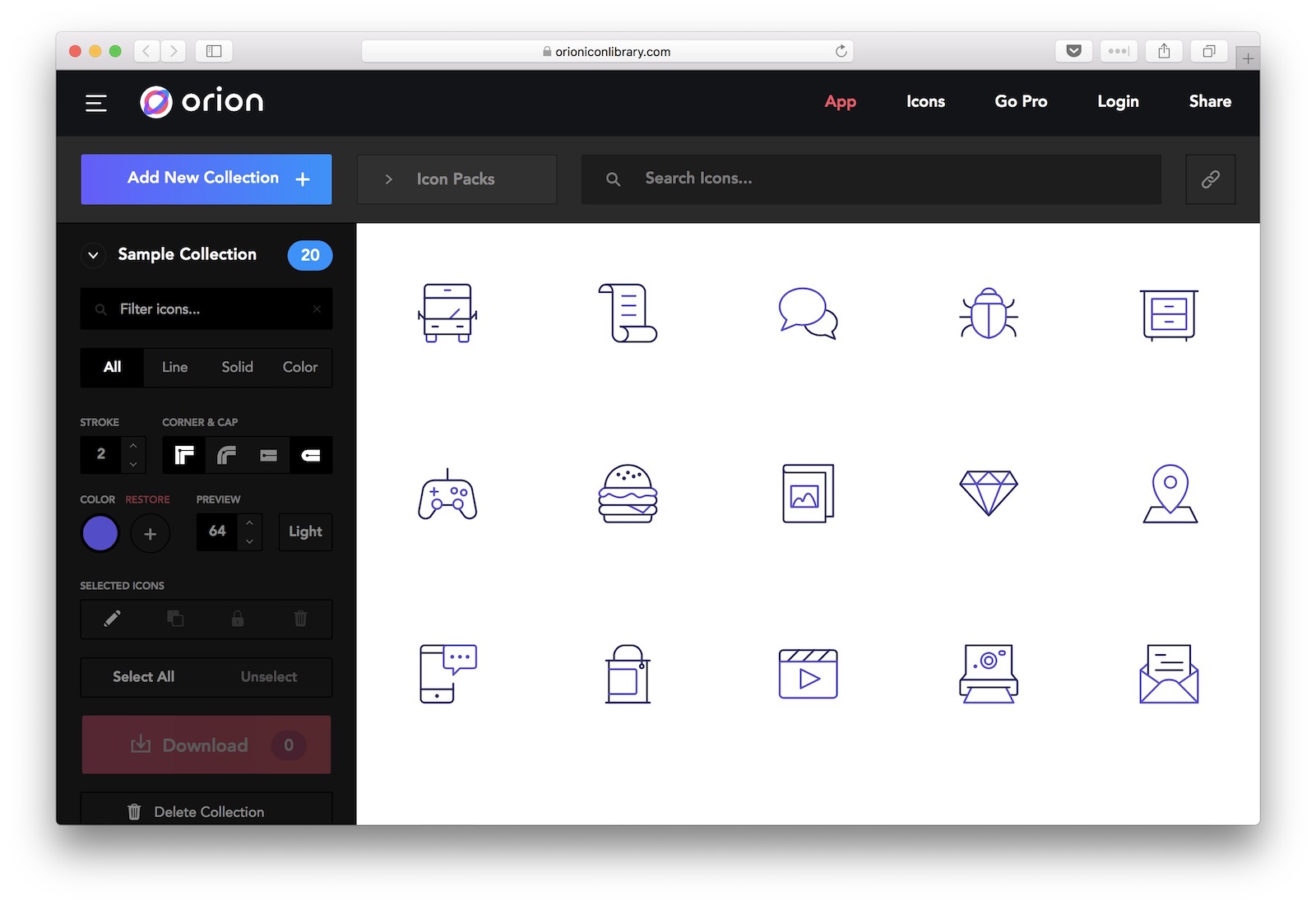The width and height of the screenshot is (1316, 905).
Task: Click the edit pencil under Selected Icons
Action: coord(112,620)
